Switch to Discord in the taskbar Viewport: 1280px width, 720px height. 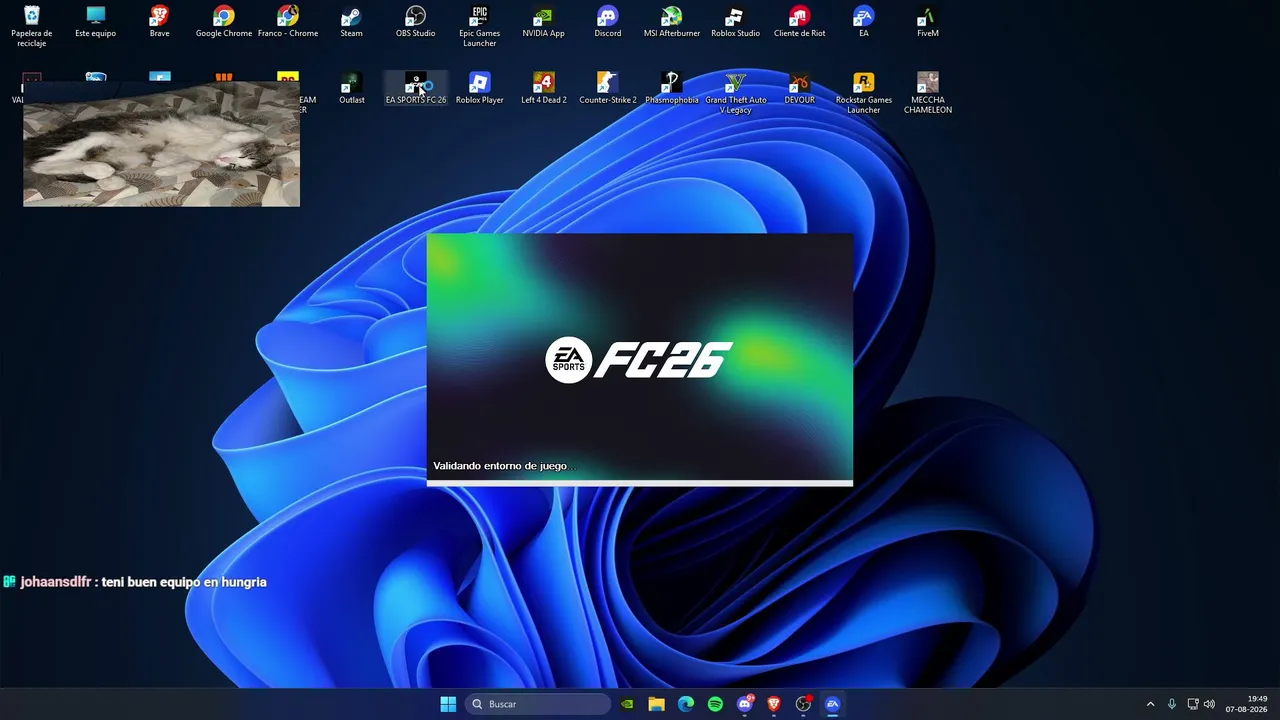745,704
